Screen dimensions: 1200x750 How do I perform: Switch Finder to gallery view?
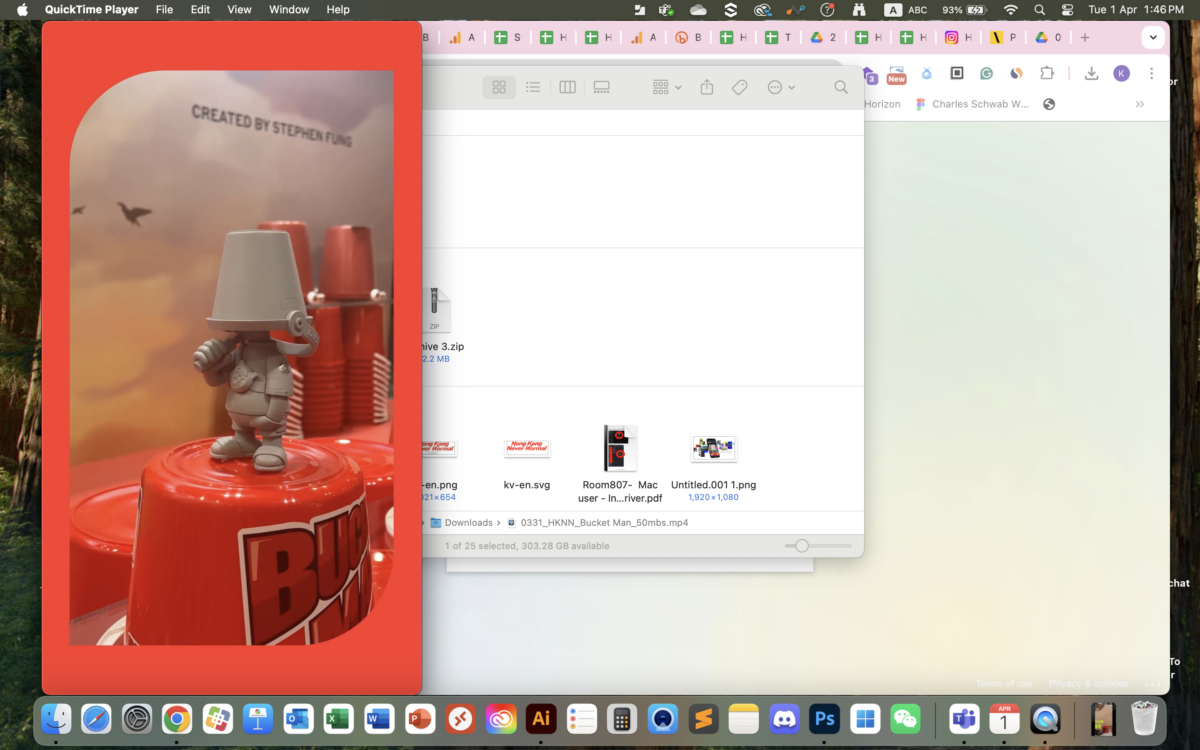pos(601,87)
